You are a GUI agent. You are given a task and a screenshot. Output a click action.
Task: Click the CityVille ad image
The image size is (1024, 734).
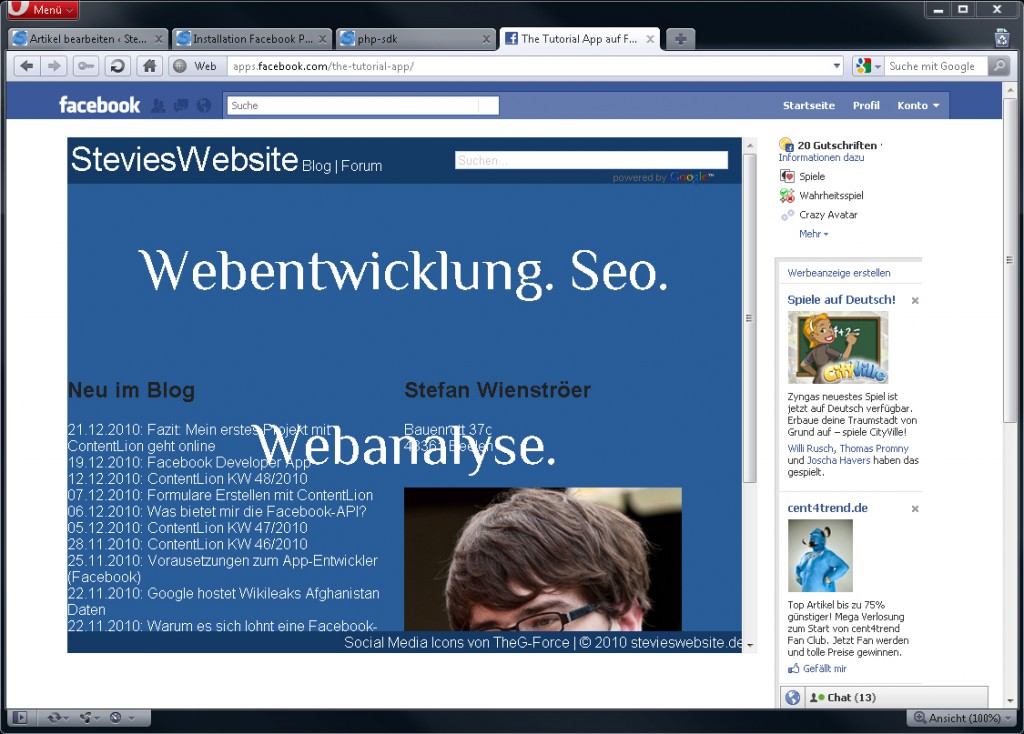(838, 347)
